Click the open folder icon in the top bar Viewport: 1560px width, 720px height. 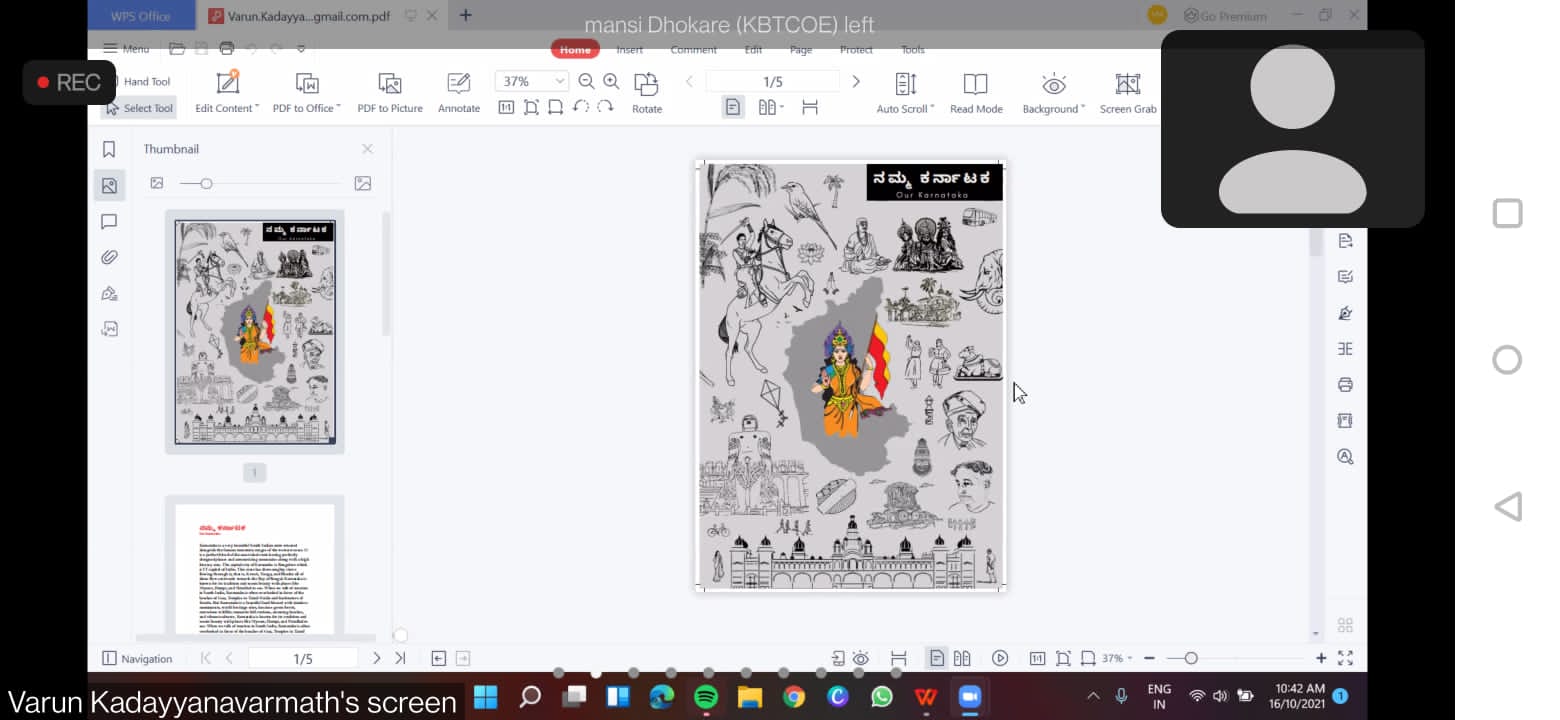177,48
